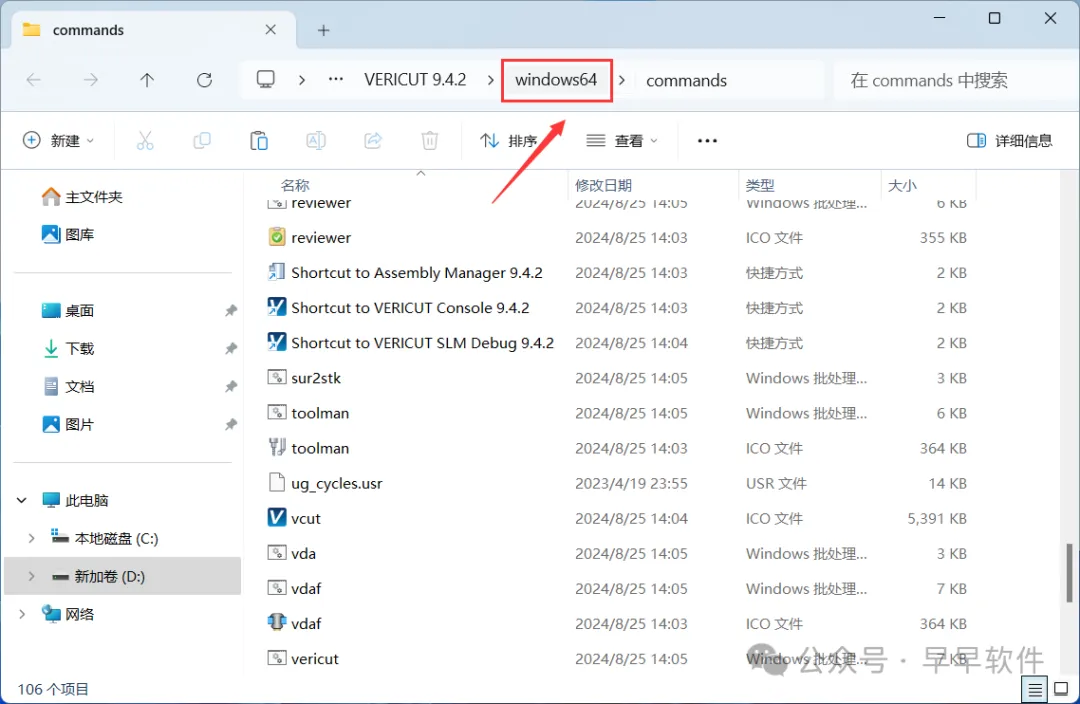Click the Forward navigation arrow
Viewport: 1080px width, 704px height.
coord(90,80)
